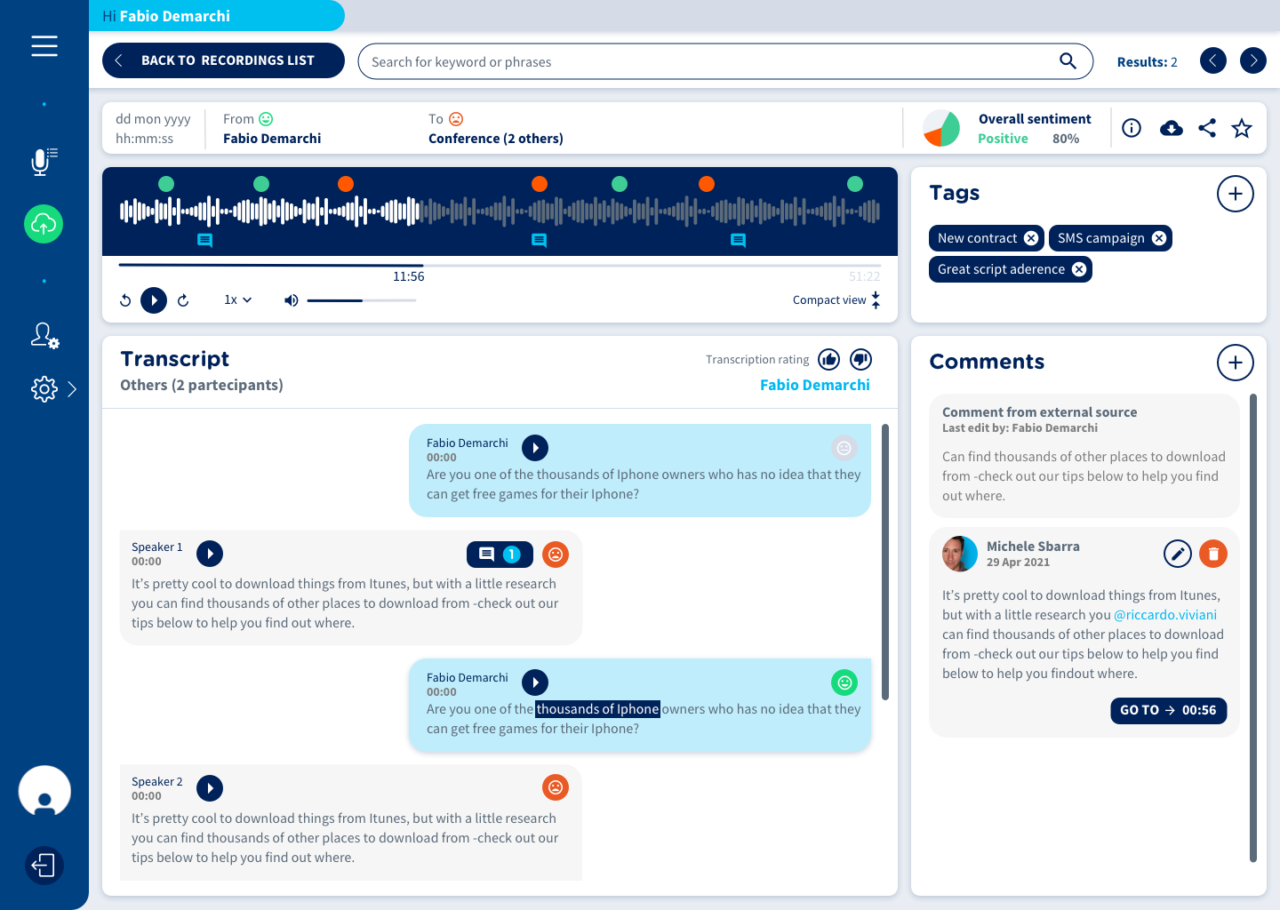Favorite this recording with the star icon
The image size is (1280, 910).
point(1241,128)
